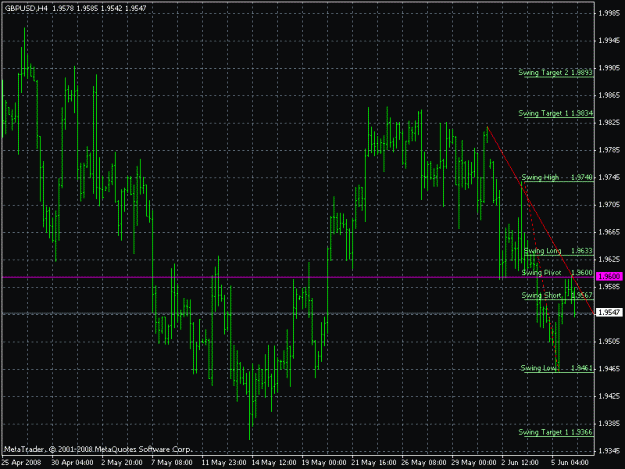Click the 25 Apr 2008 date label
Screen dimensions: 625x469
tap(22, 463)
